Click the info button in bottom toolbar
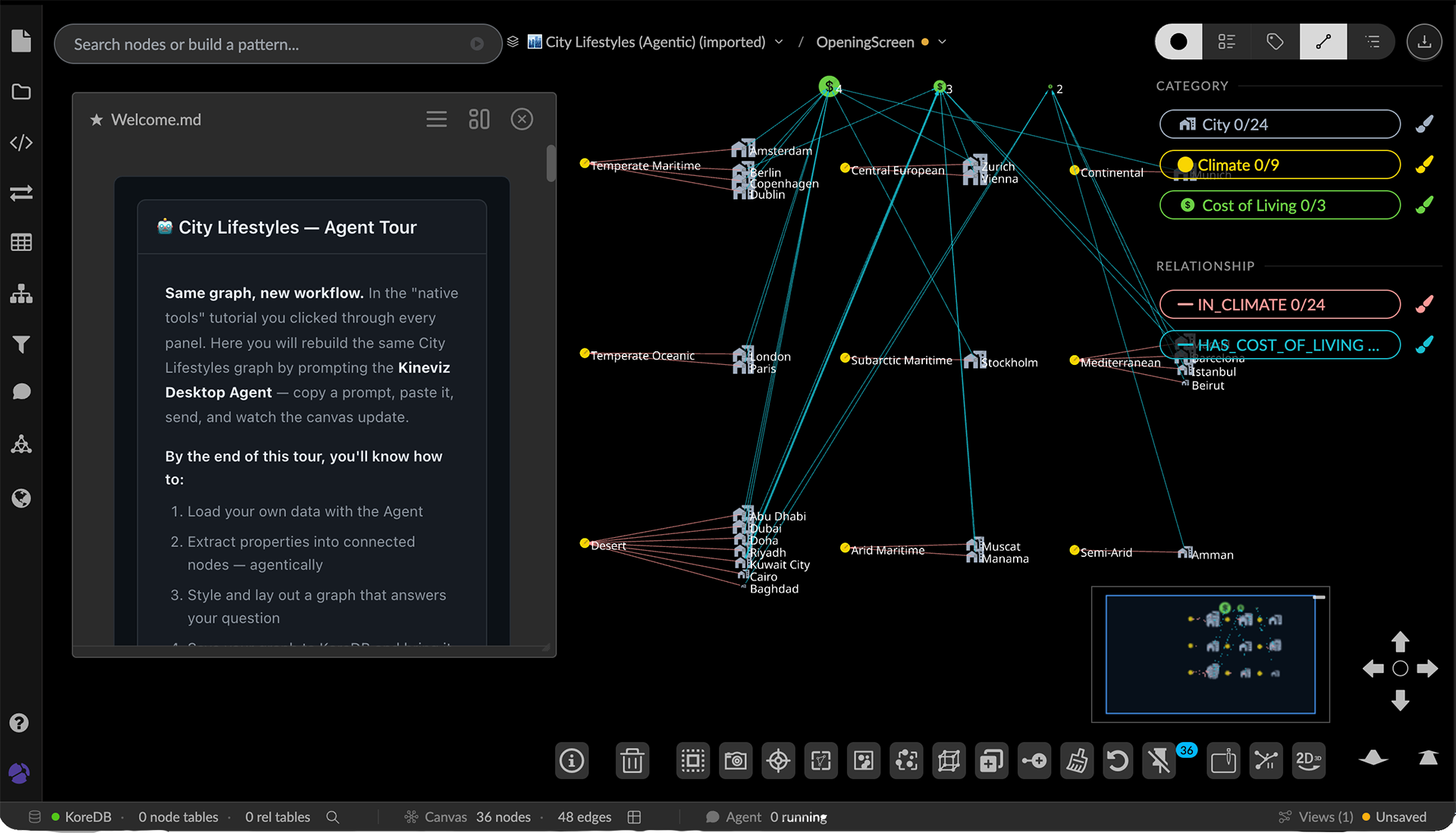 click(x=572, y=760)
